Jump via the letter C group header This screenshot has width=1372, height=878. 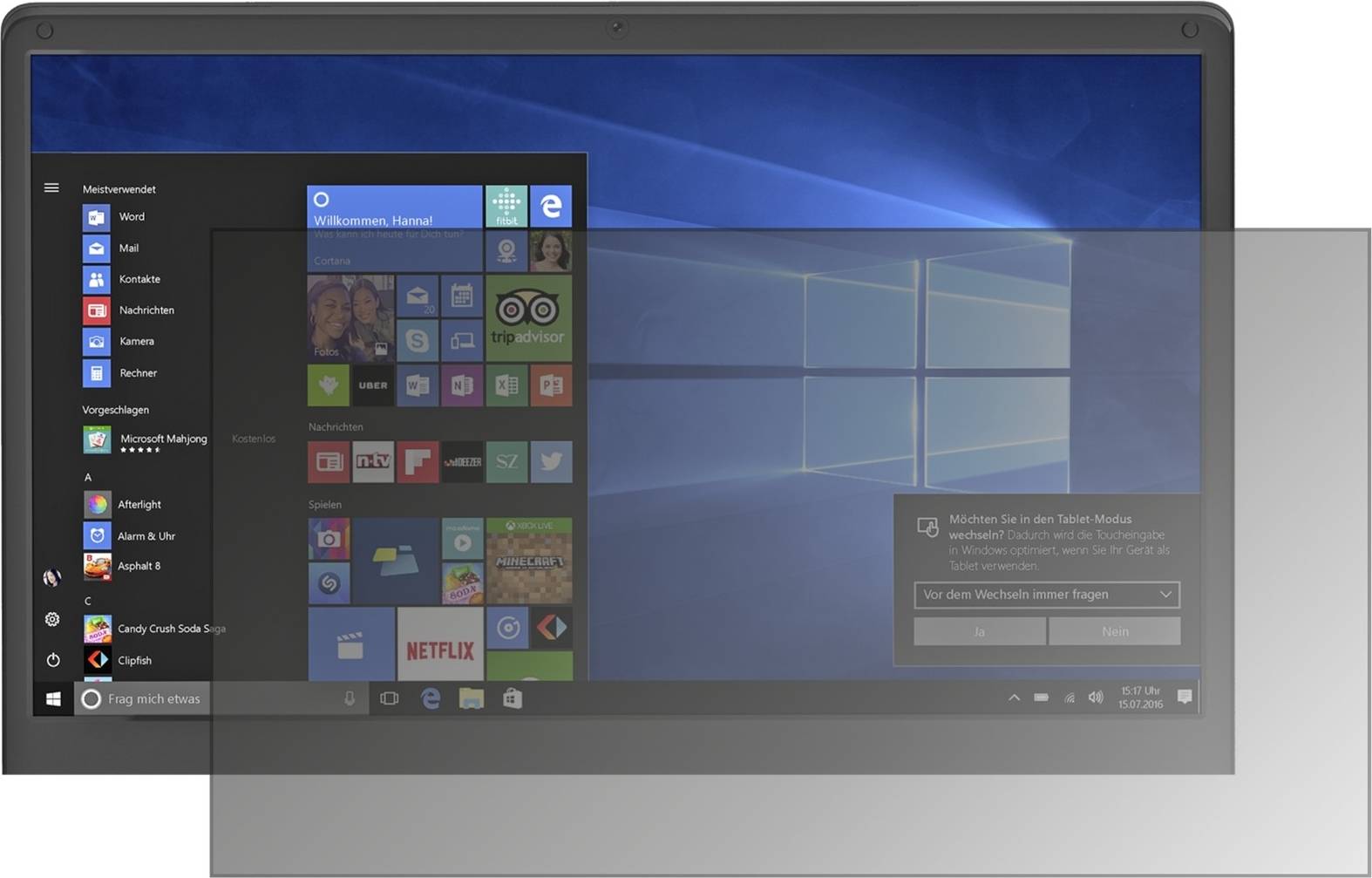pyautogui.click(x=88, y=601)
